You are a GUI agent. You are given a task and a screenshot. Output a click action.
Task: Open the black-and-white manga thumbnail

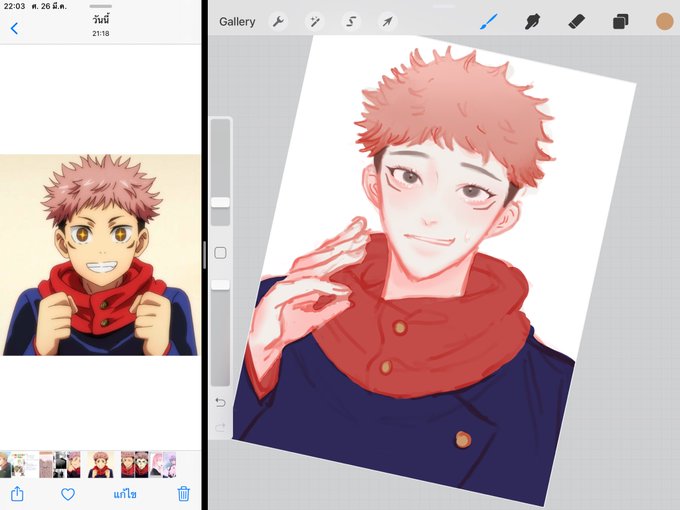[59, 464]
